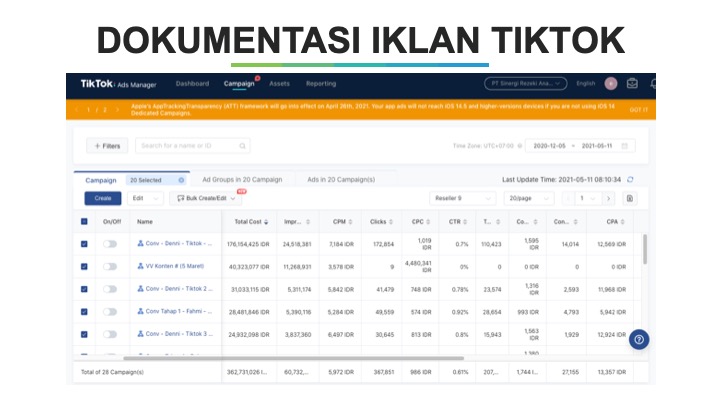Click the horizontal table scrollbar

tap(294, 358)
